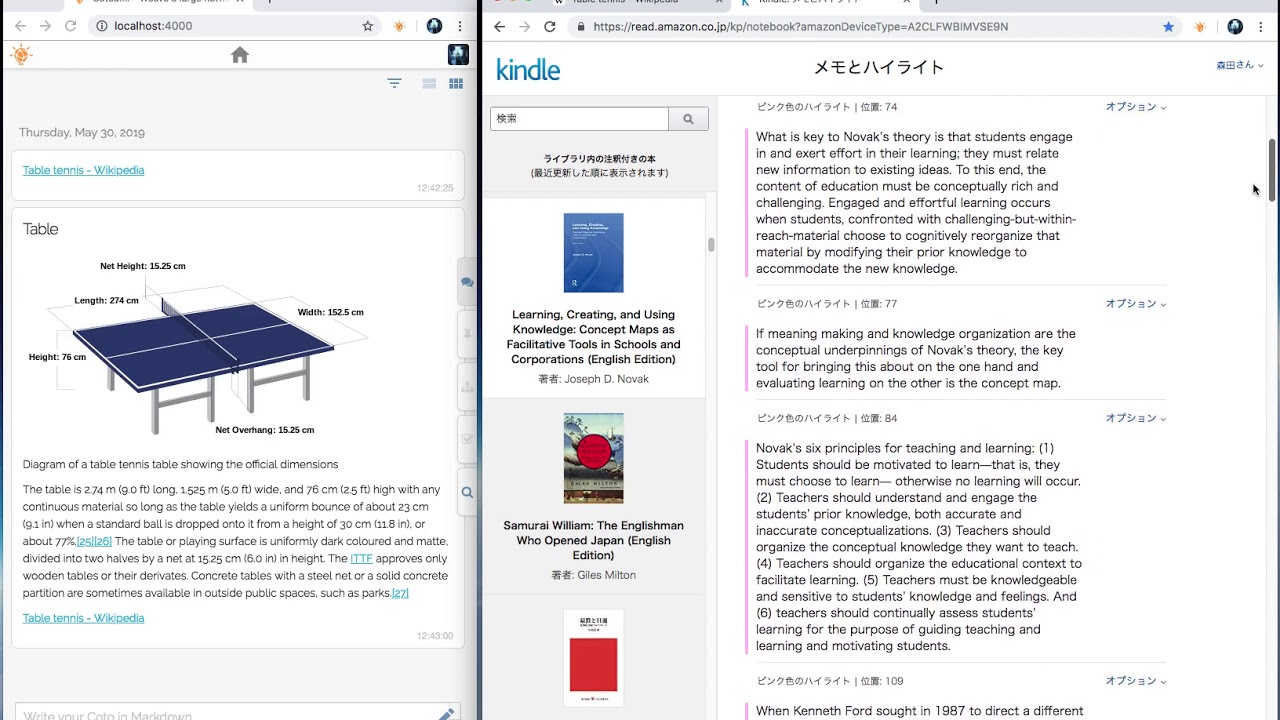Click the kindle logo
This screenshot has height=720, width=1280.
click(x=528, y=69)
